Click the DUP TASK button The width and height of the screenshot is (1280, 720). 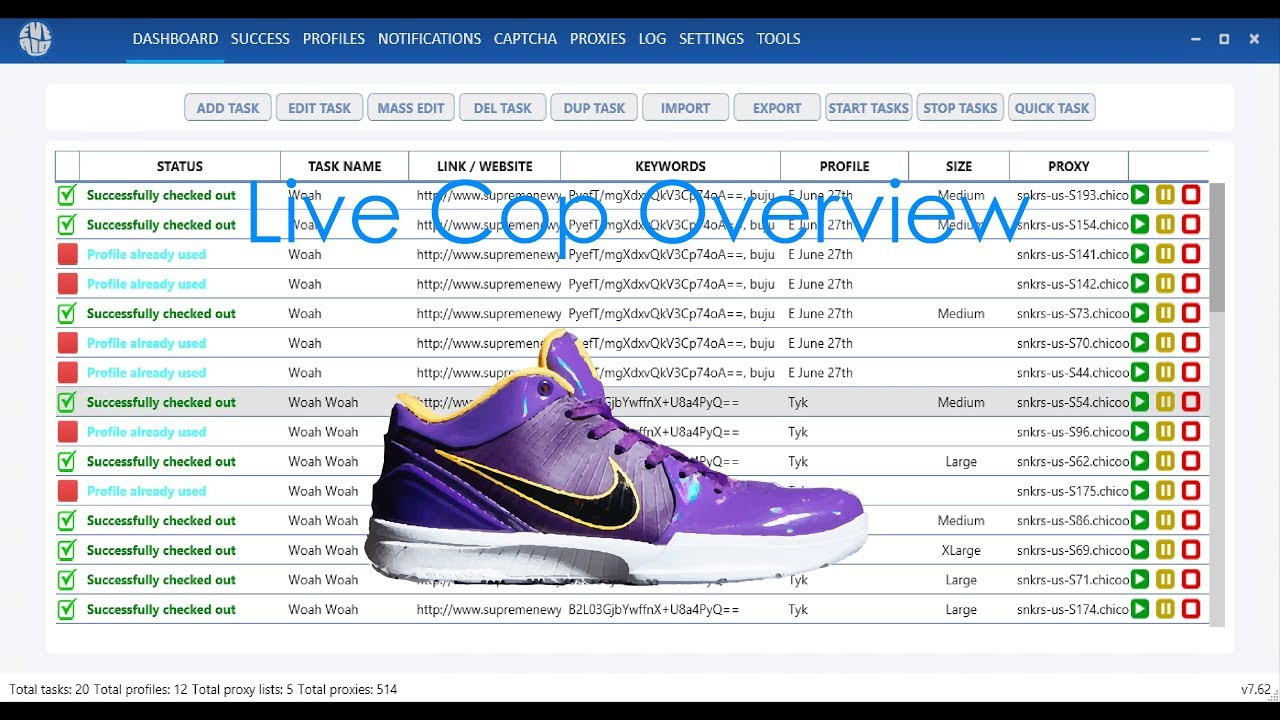594,108
